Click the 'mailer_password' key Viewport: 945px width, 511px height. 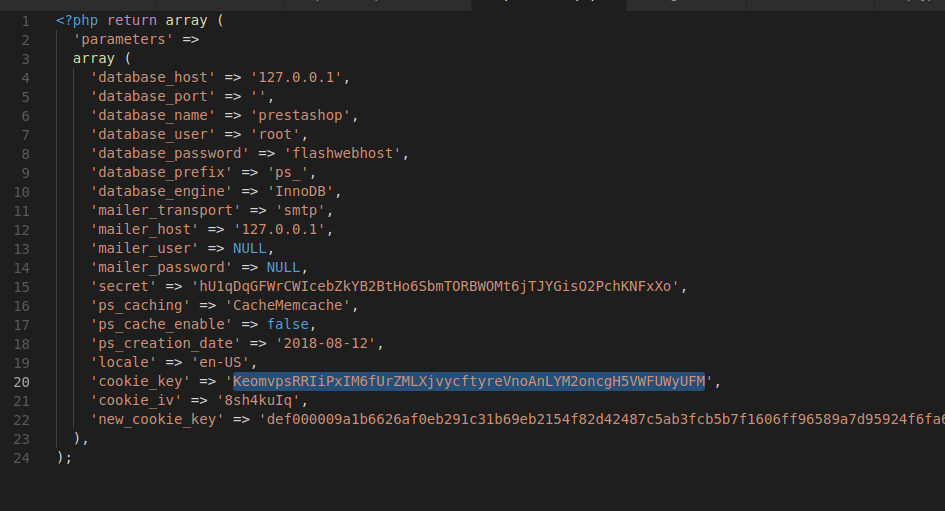(x=162, y=267)
